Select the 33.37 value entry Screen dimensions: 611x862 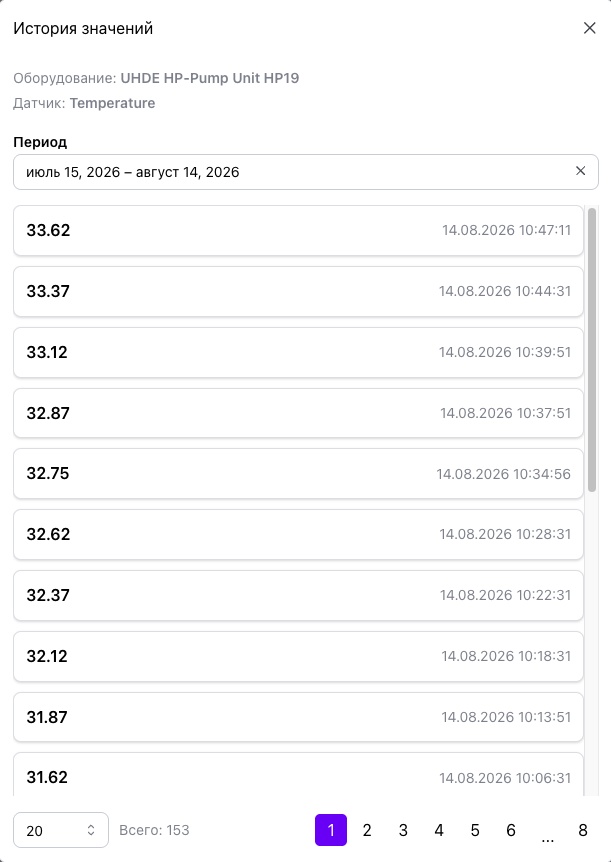coord(298,291)
